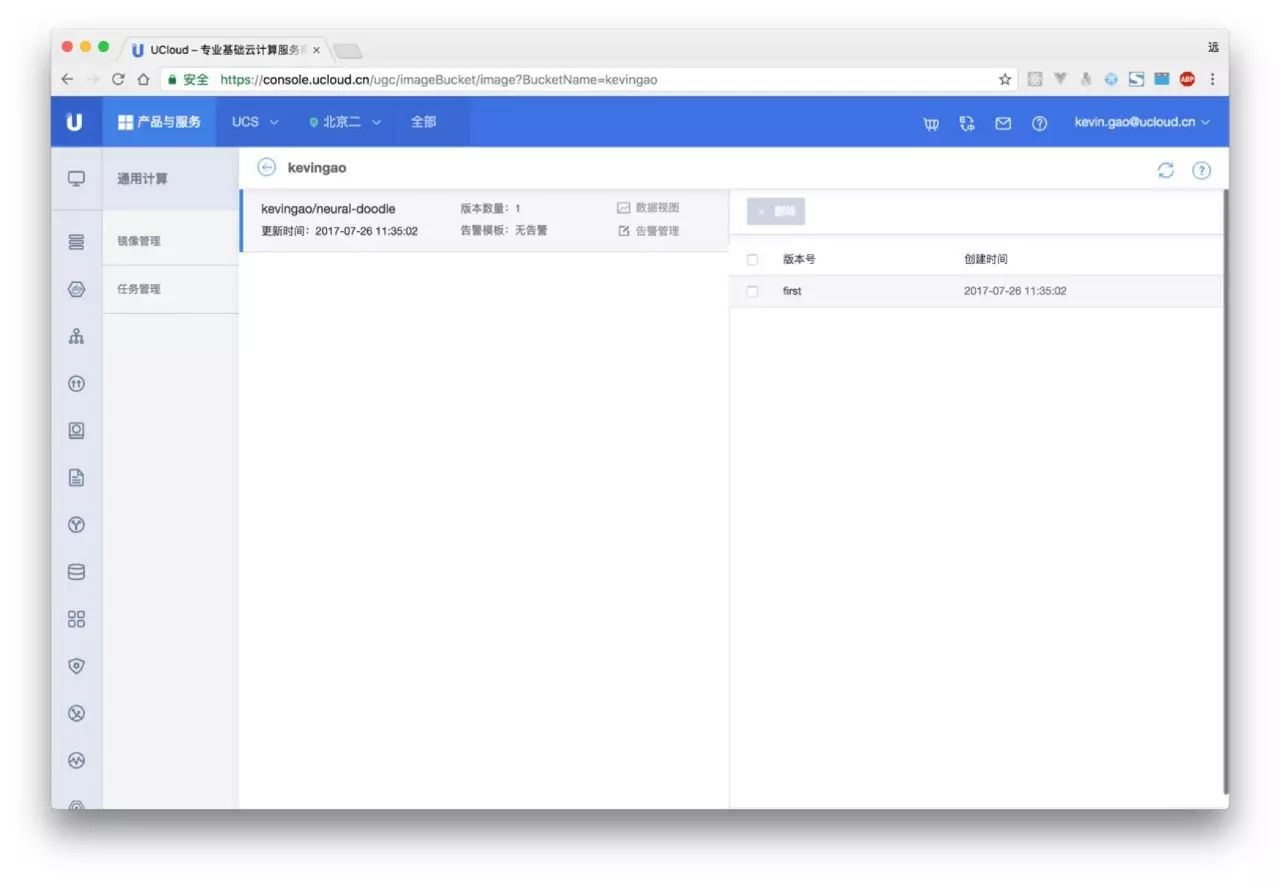Image resolution: width=1280 pixels, height=882 pixels.
Task: Click the browser address bar URL
Action: (x=439, y=79)
